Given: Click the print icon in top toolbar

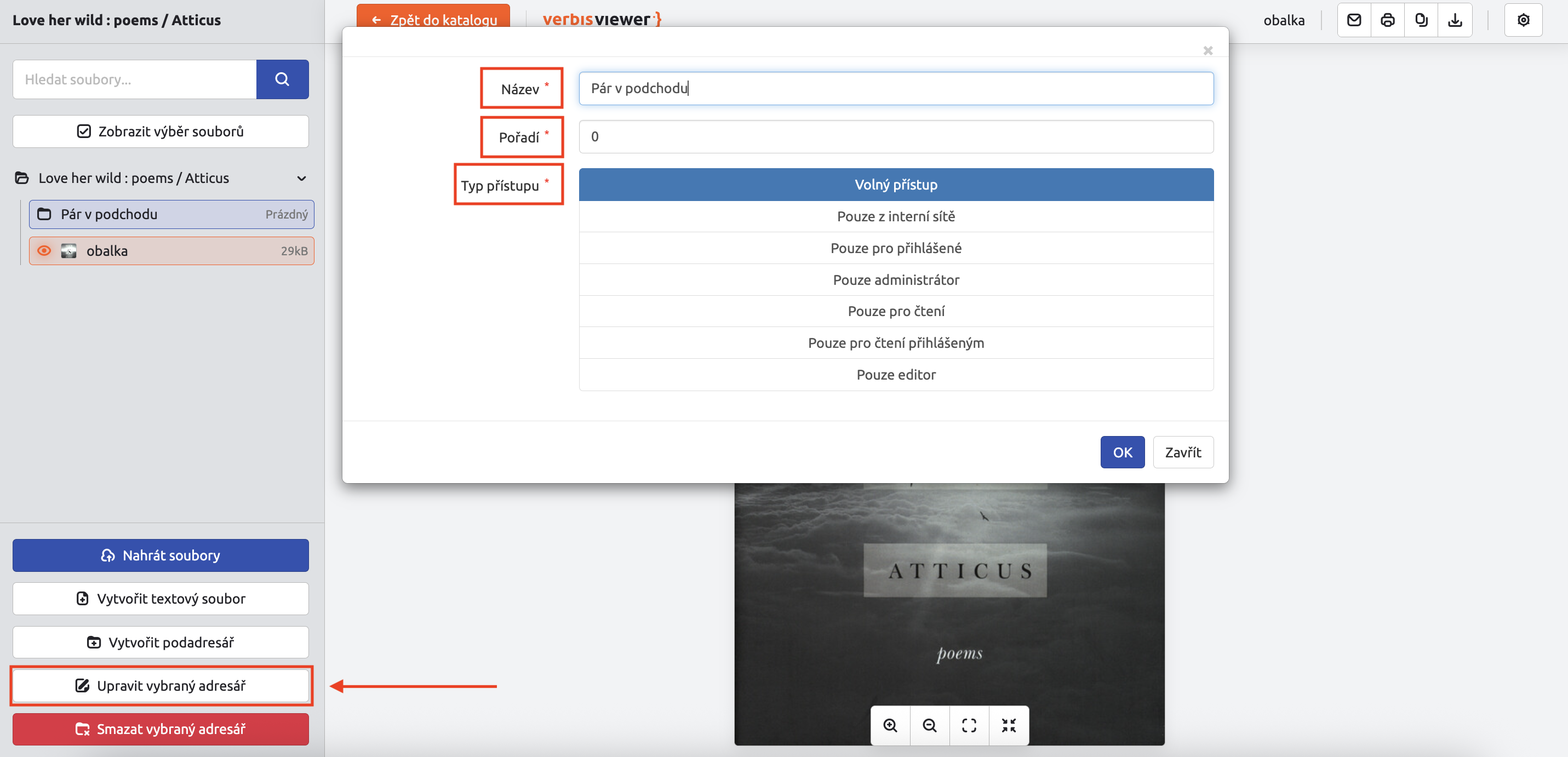Looking at the screenshot, I should [x=1387, y=20].
